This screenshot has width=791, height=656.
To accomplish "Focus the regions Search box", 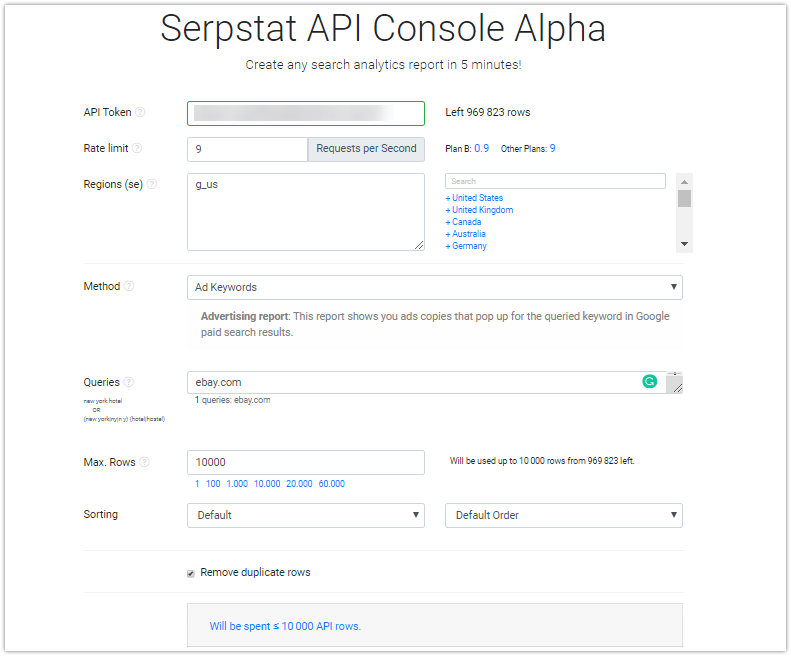I will pyautogui.click(x=555, y=181).
